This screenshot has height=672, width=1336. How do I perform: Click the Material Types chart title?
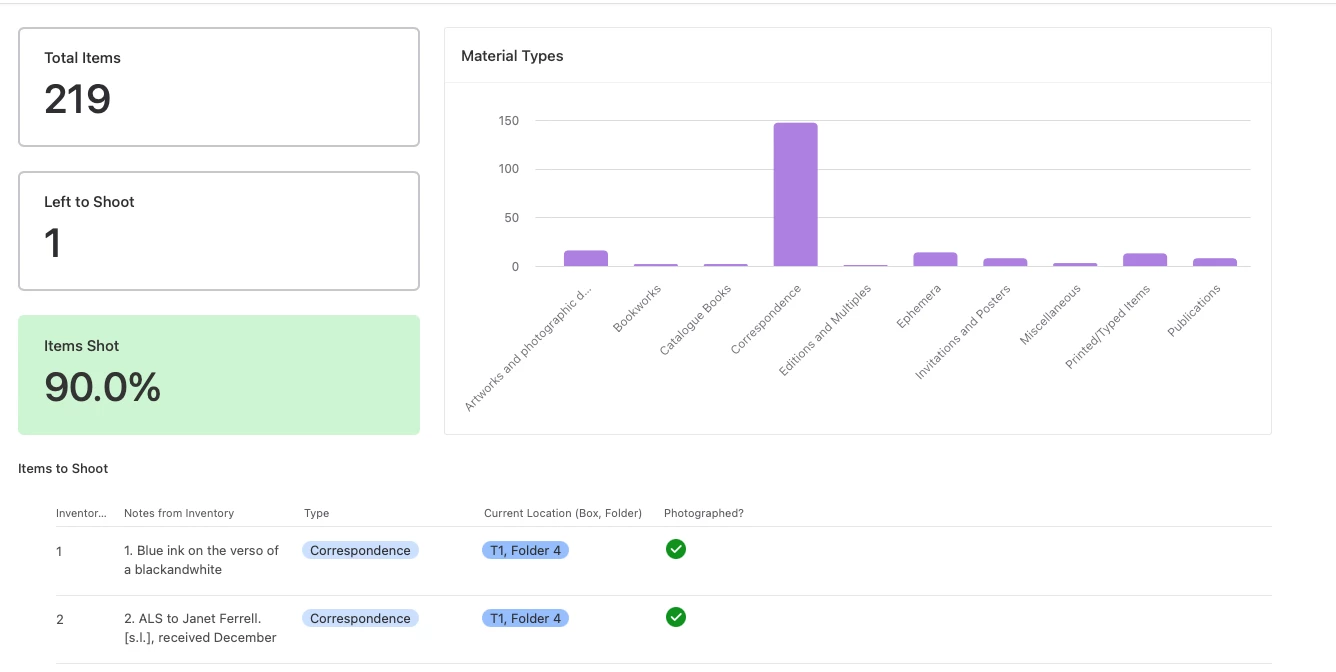pos(512,56)
